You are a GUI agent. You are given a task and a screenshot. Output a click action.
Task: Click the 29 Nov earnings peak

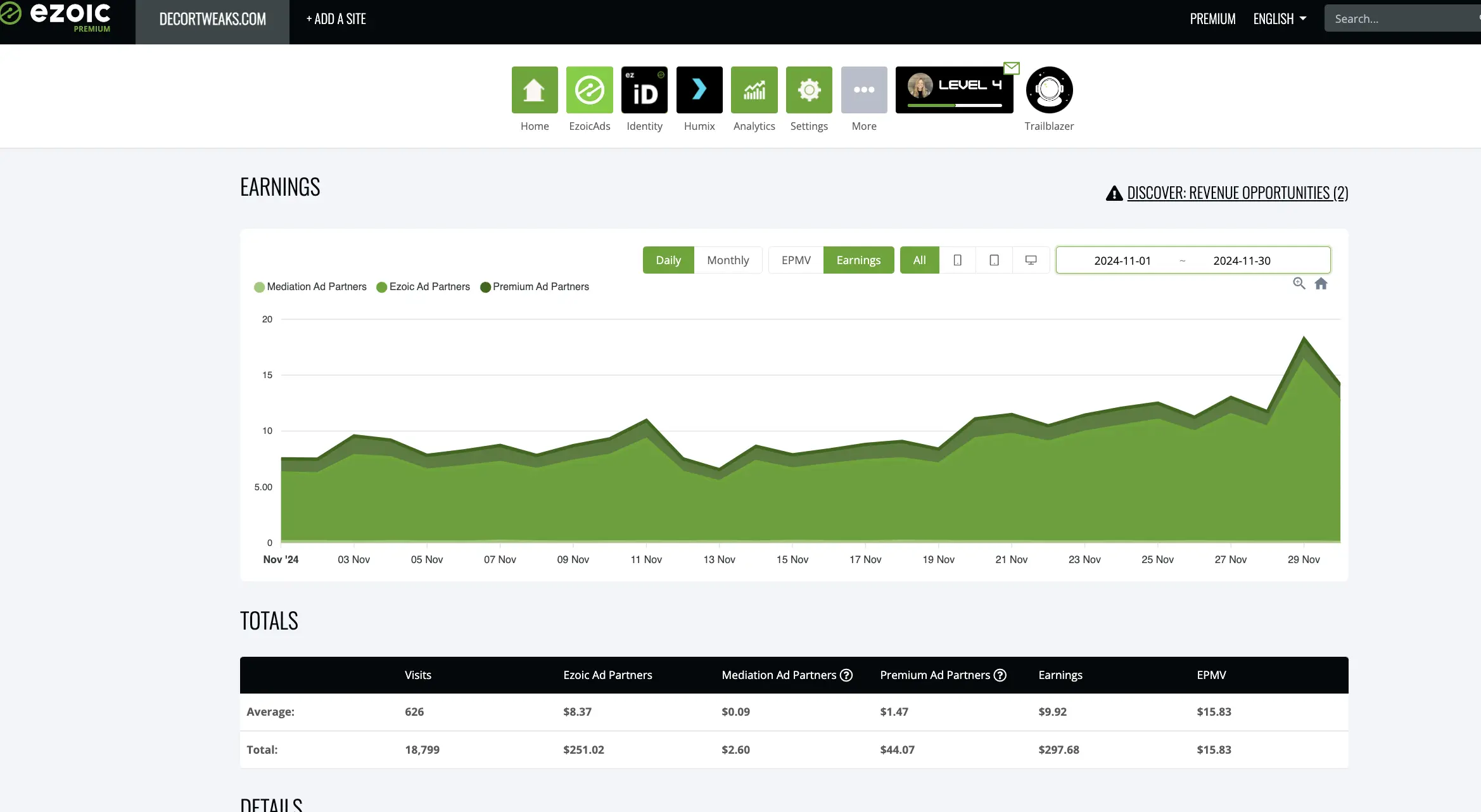pyautogui.click(x=1304, y=338)
